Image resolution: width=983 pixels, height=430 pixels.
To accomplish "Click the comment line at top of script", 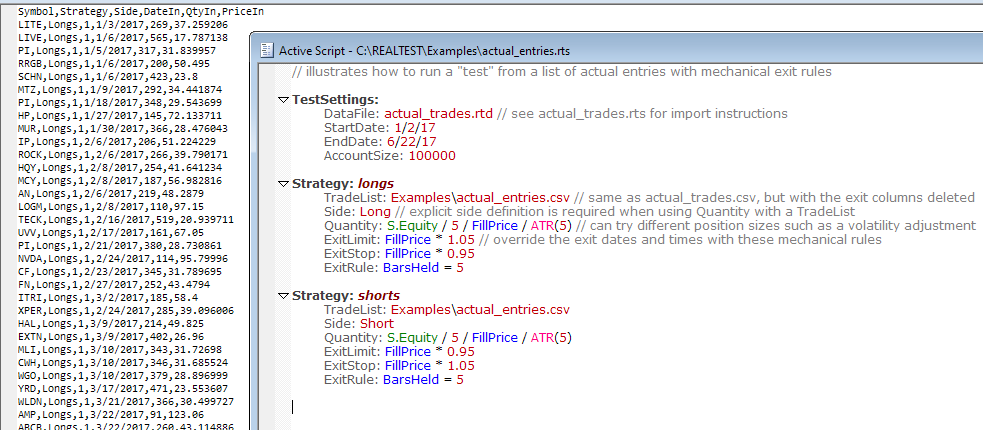I will click(x=560, y=72).
